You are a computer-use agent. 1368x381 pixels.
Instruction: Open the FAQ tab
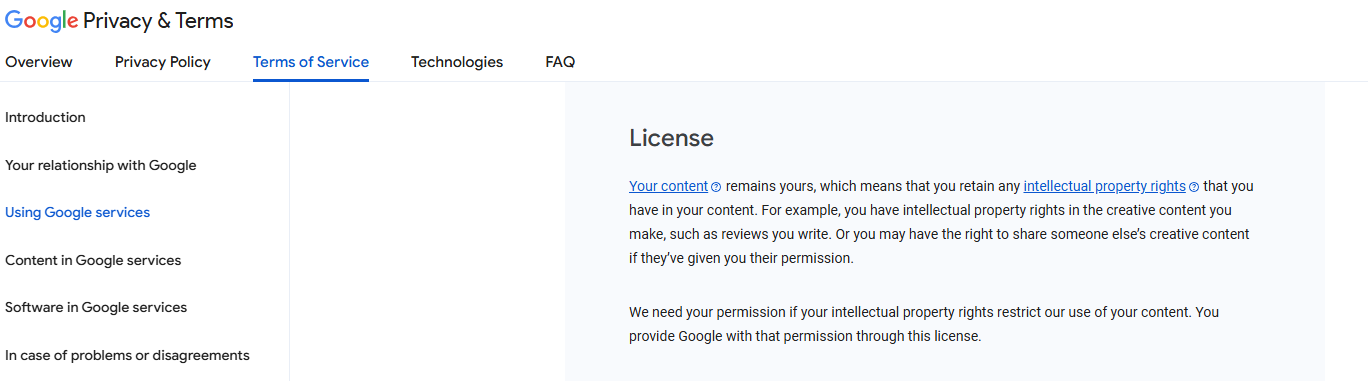[560, 62]
